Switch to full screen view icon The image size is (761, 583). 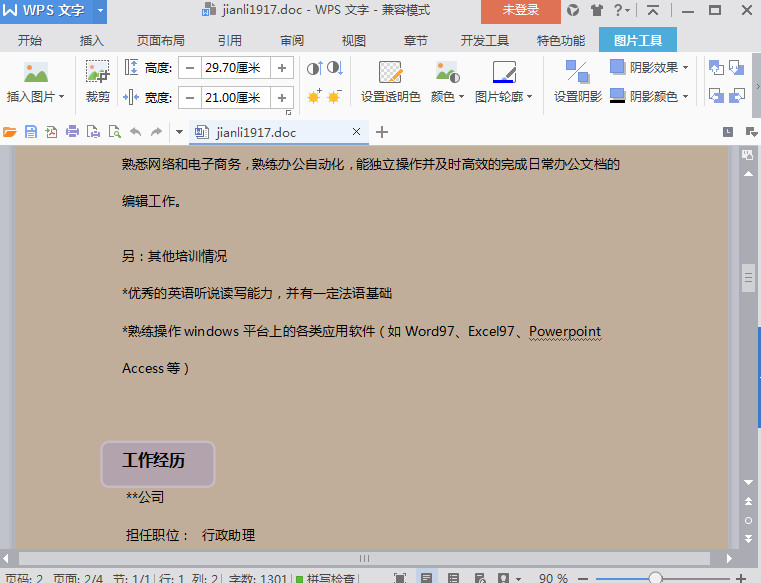pyautogui.click(x=400, y=578)
